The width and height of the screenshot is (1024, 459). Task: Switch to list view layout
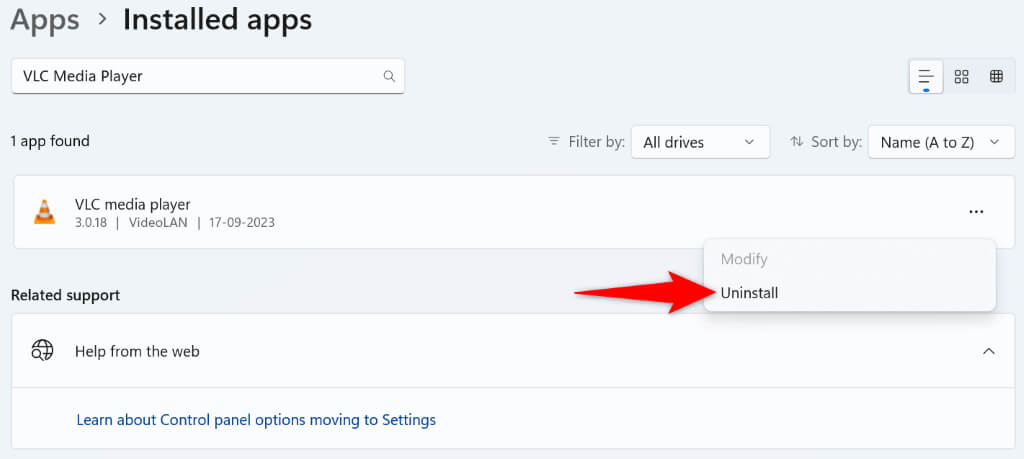tap(926, 77)
